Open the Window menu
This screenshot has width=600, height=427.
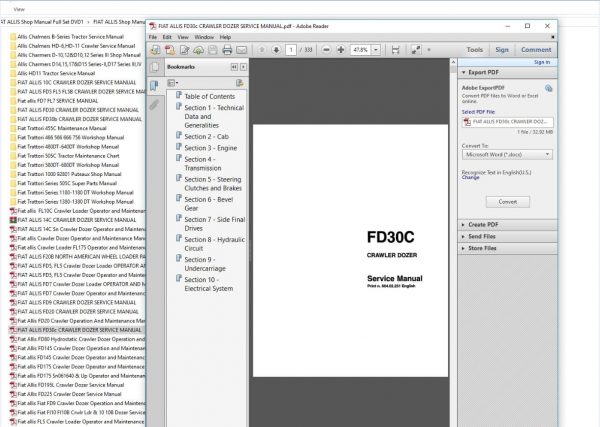(x=204, y=37)
